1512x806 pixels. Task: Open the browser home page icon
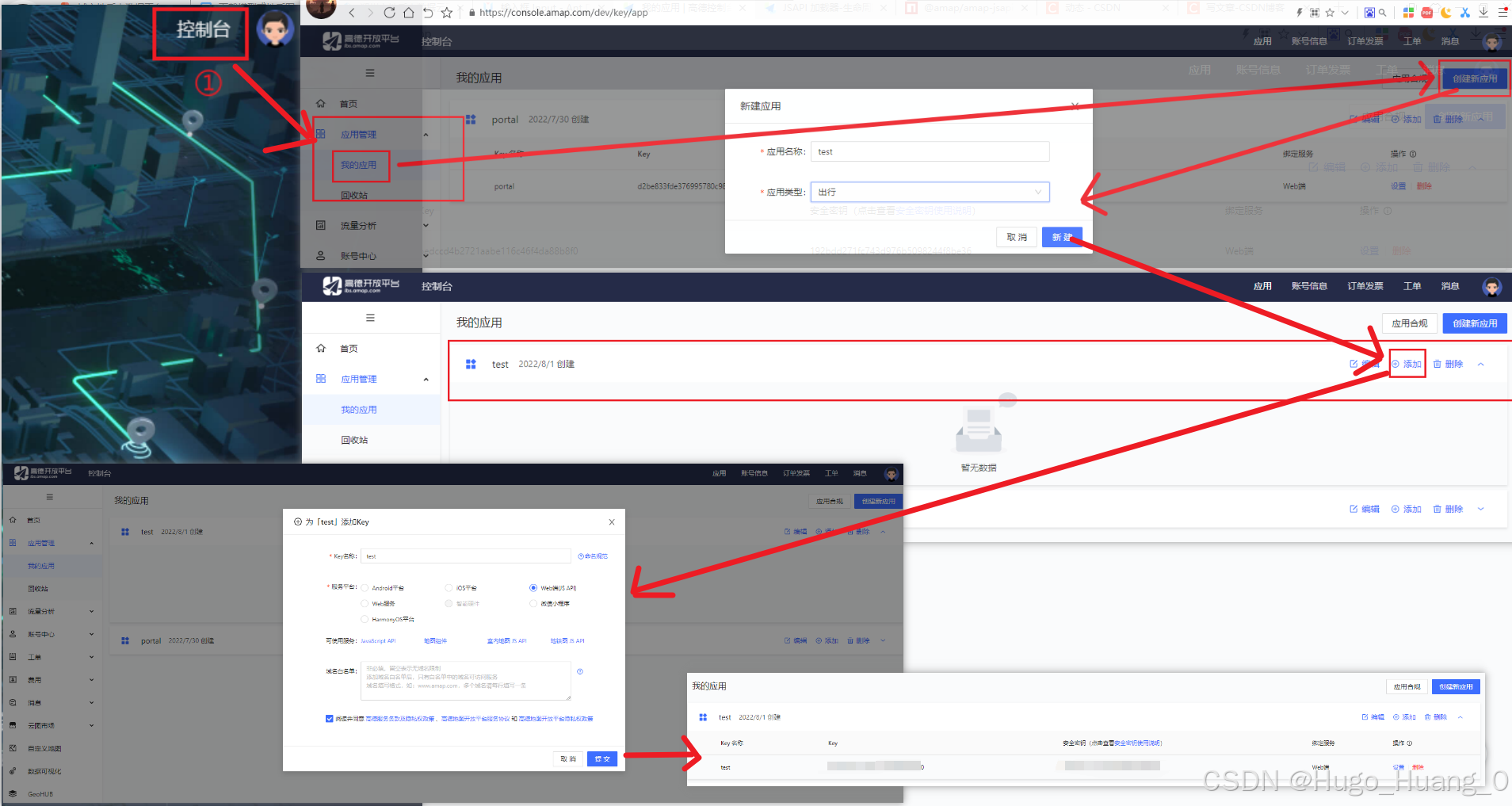coord(409,13)
